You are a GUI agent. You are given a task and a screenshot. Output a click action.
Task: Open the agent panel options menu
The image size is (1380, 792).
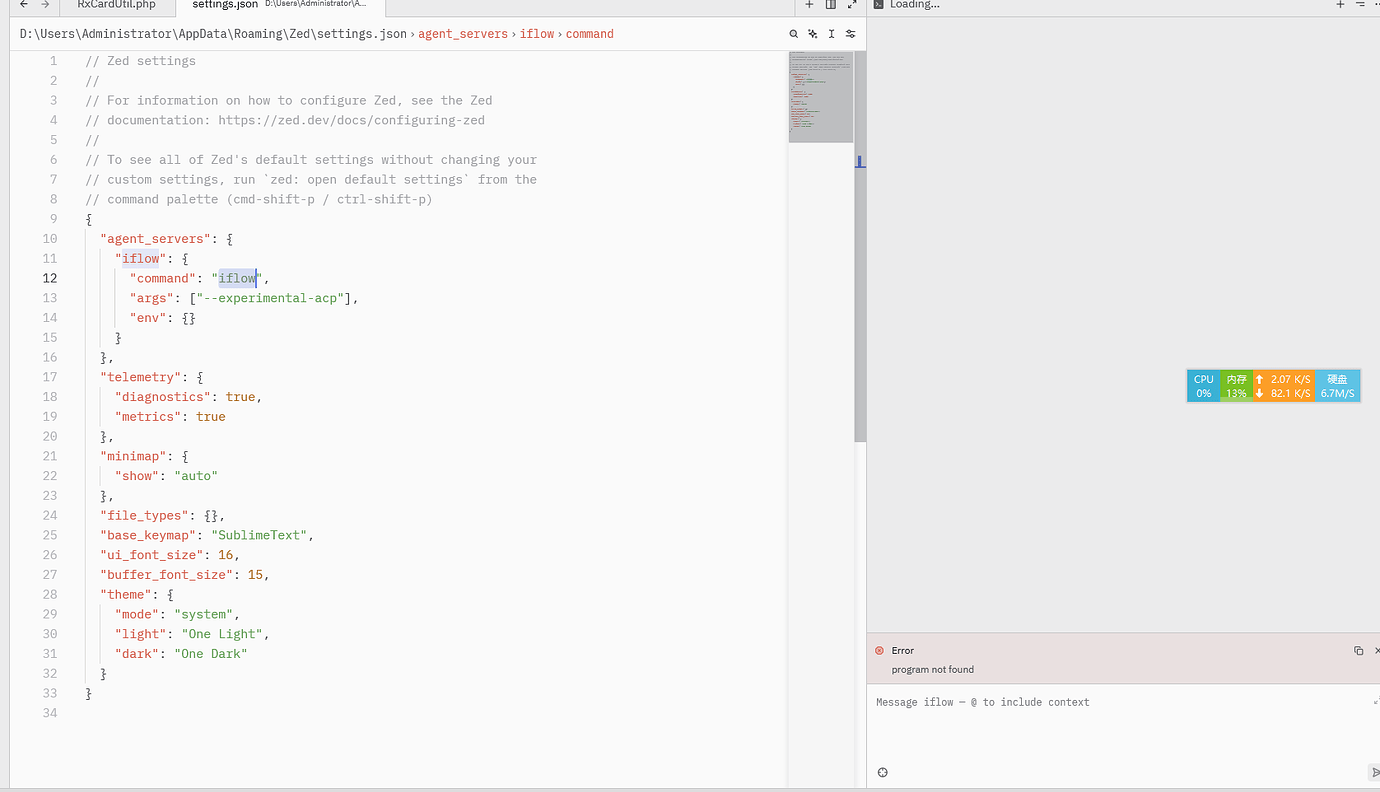(1359, 5)
